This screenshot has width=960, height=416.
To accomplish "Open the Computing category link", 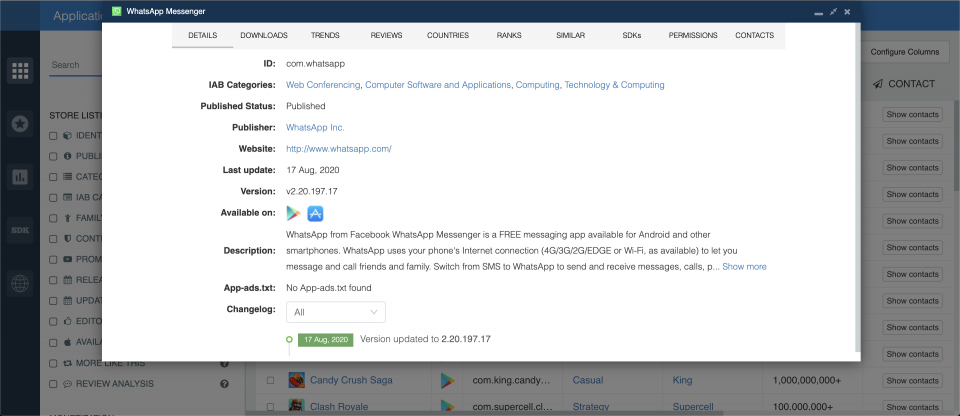I will coord(538,85).
